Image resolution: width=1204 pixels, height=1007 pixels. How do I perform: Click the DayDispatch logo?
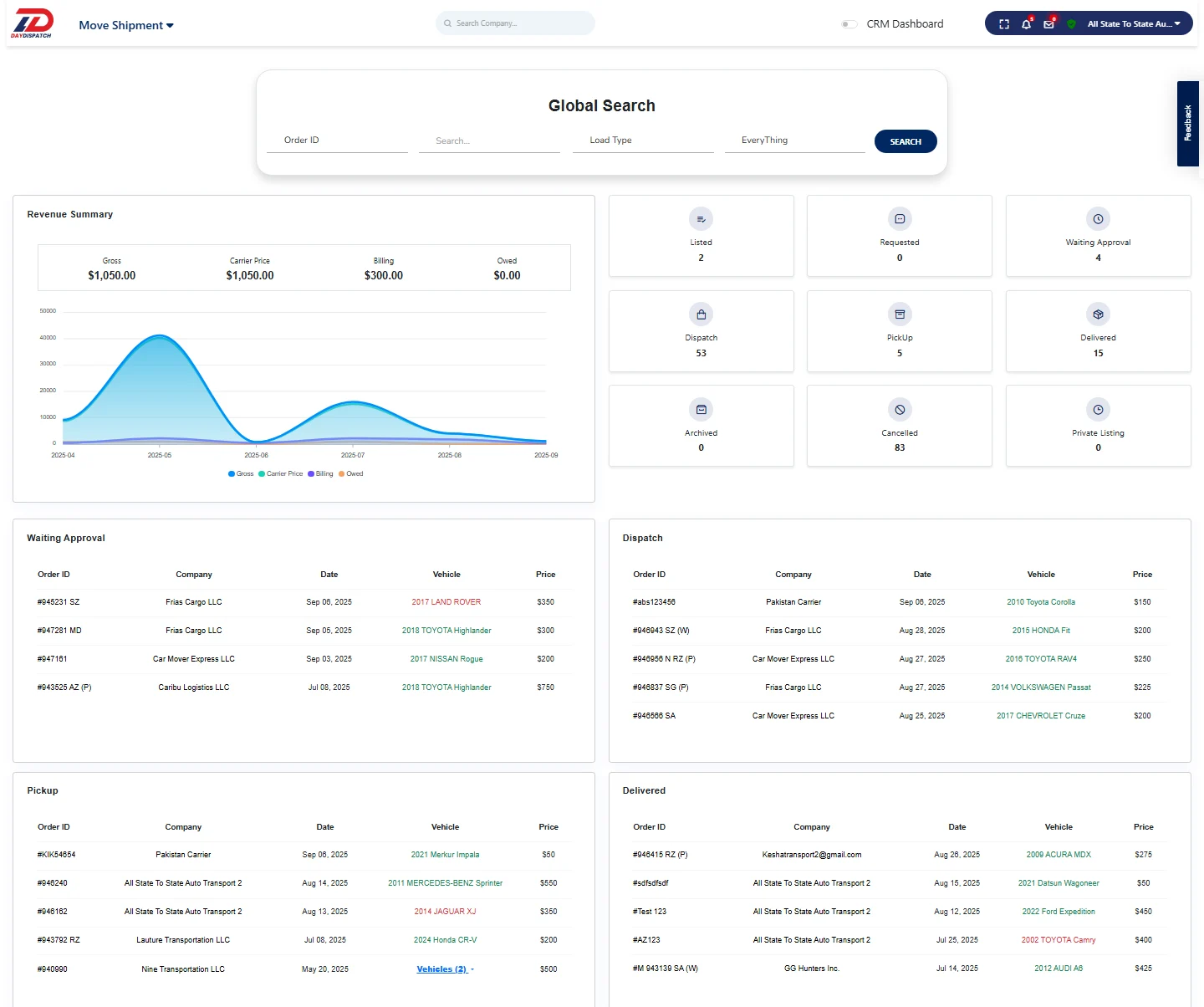[x=32, y=23]
